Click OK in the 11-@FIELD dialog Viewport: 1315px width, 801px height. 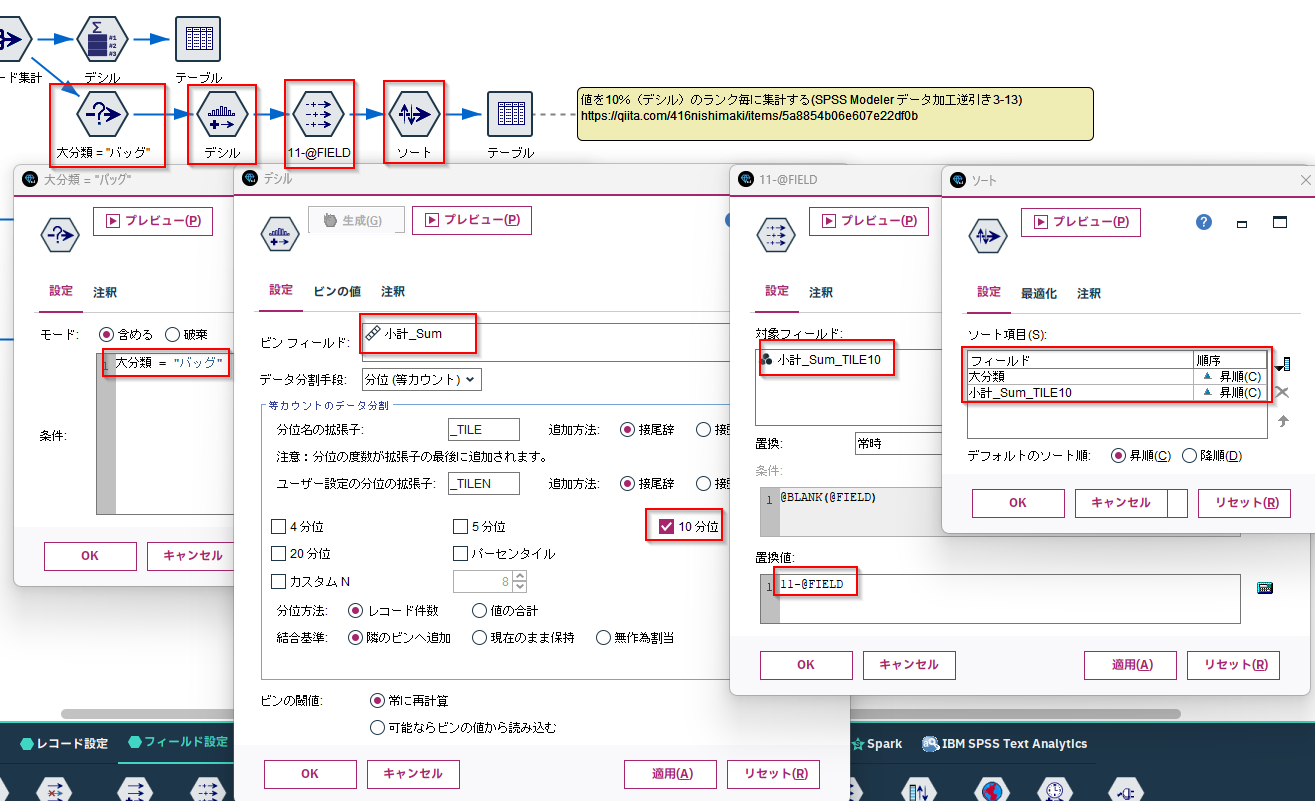click(x=806, y=664)
